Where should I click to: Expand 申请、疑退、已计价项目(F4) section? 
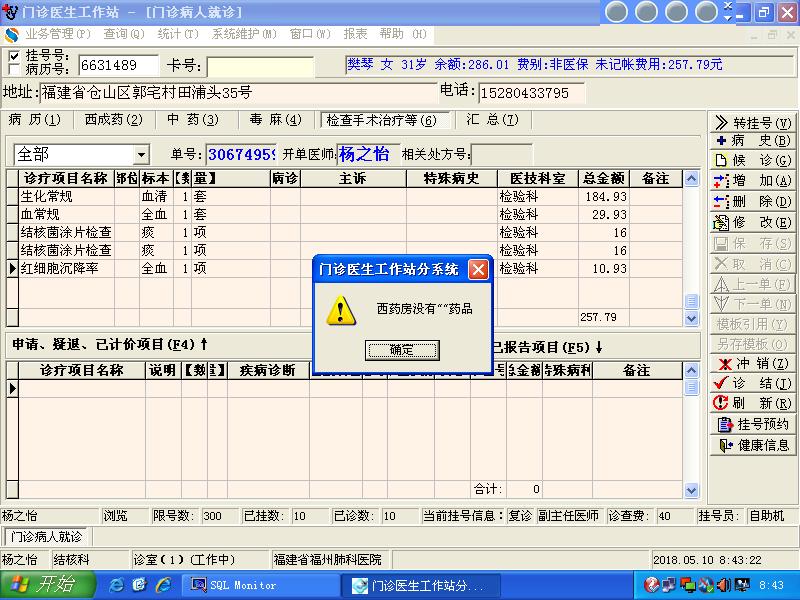pos(110,345)
